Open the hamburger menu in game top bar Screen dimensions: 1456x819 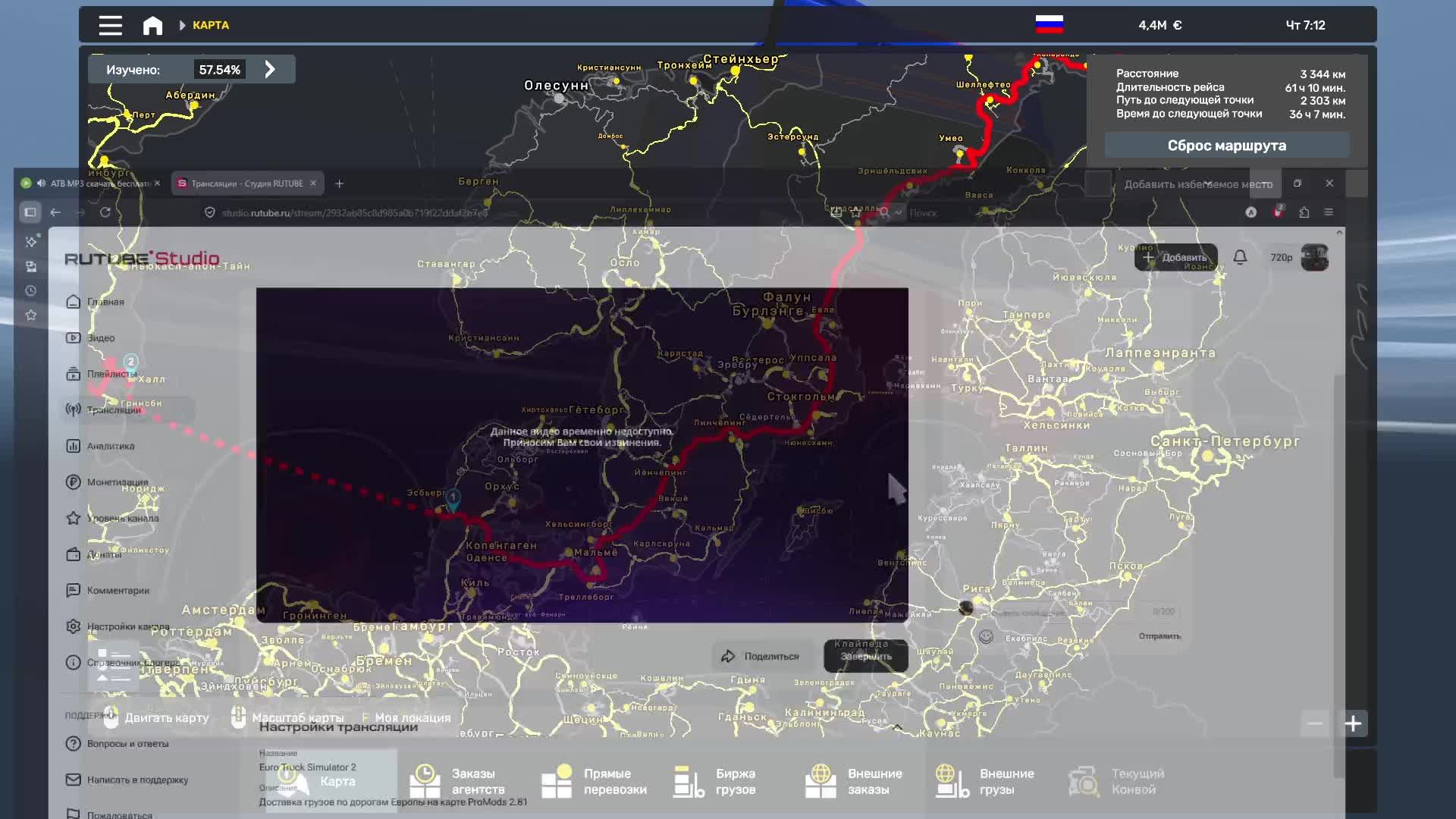pos(110,26)
